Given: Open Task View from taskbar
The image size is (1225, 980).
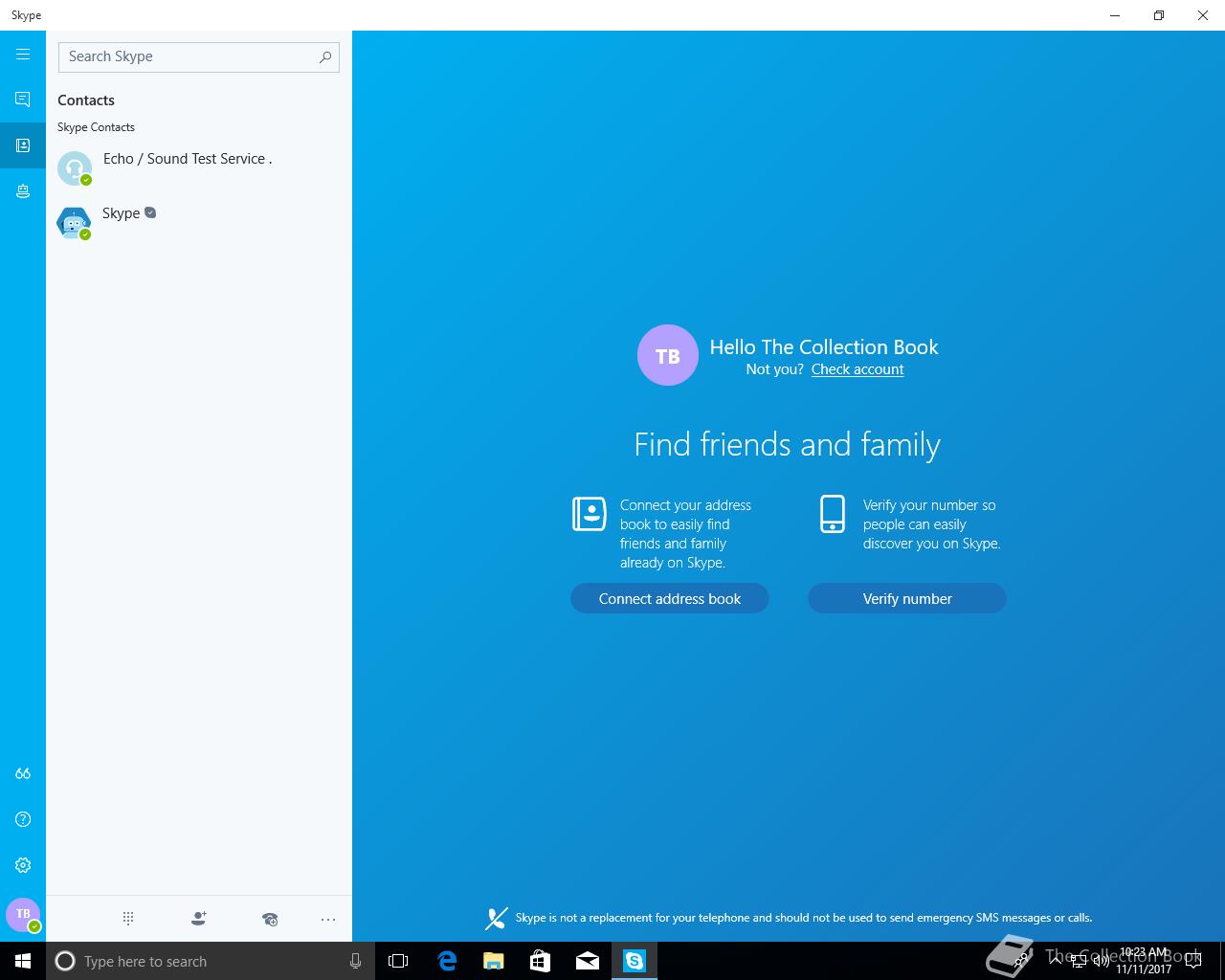Looking at the screenshot, I should (x=398, y=961).
